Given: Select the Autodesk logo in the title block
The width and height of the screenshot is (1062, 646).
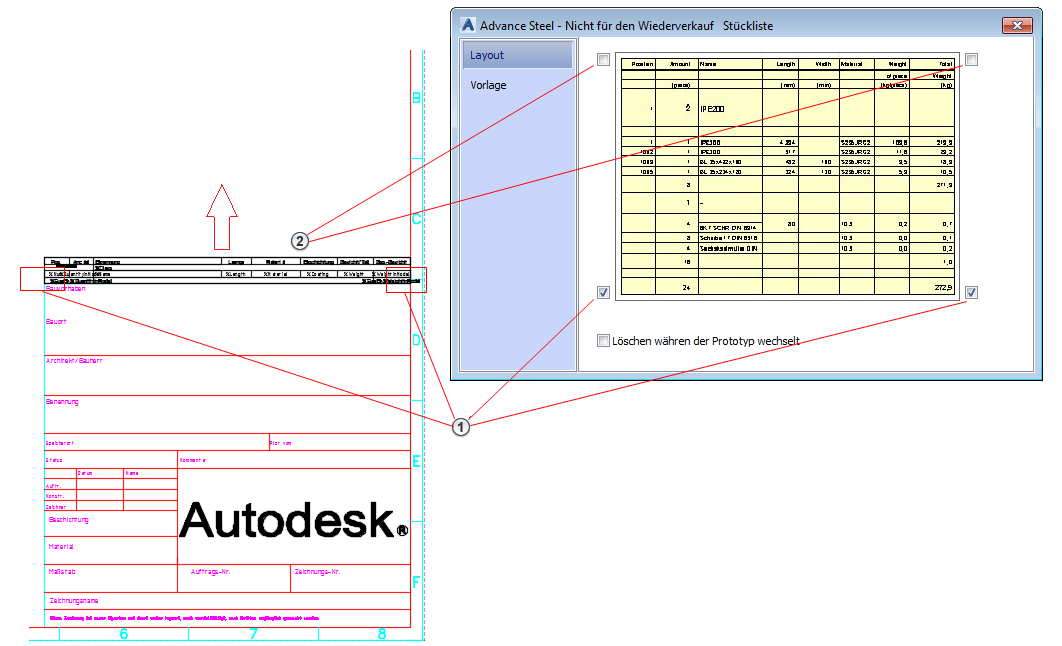Looking at the screenshot, I should click(294, 520).
